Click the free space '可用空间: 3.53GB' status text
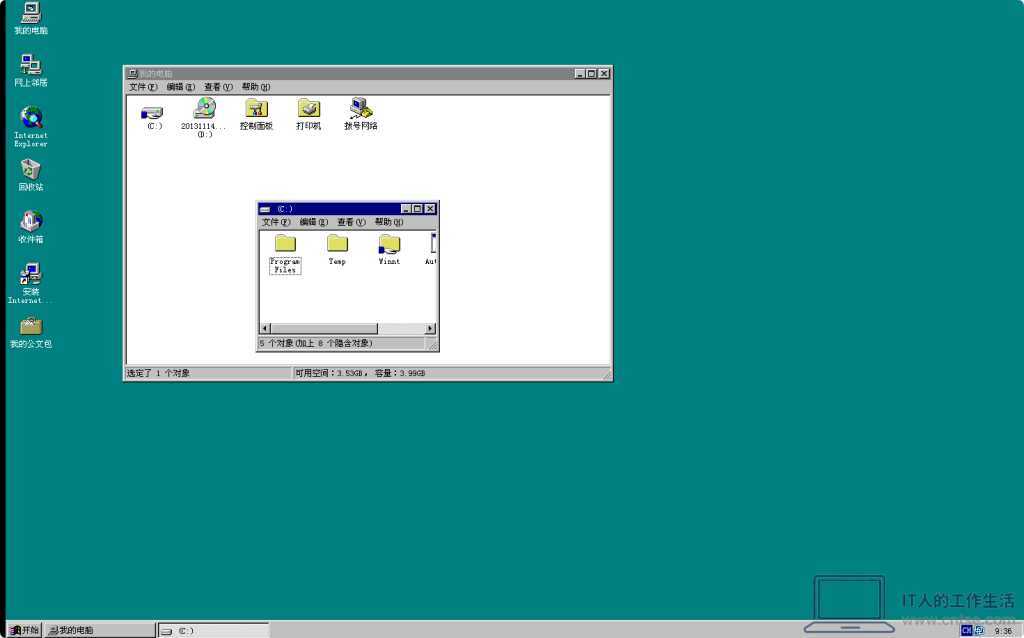This screenshot has width=1024, height=638. (329, 373)
